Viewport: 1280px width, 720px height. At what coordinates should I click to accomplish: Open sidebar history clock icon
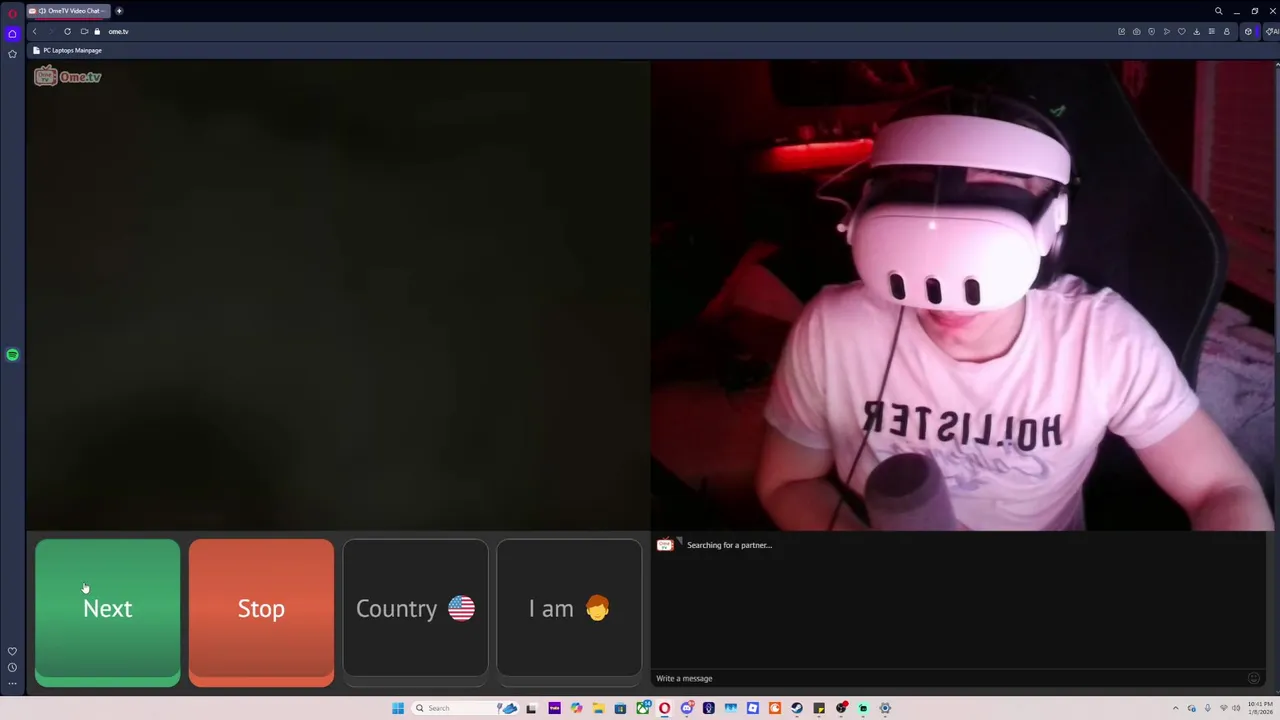coord(12,667)
